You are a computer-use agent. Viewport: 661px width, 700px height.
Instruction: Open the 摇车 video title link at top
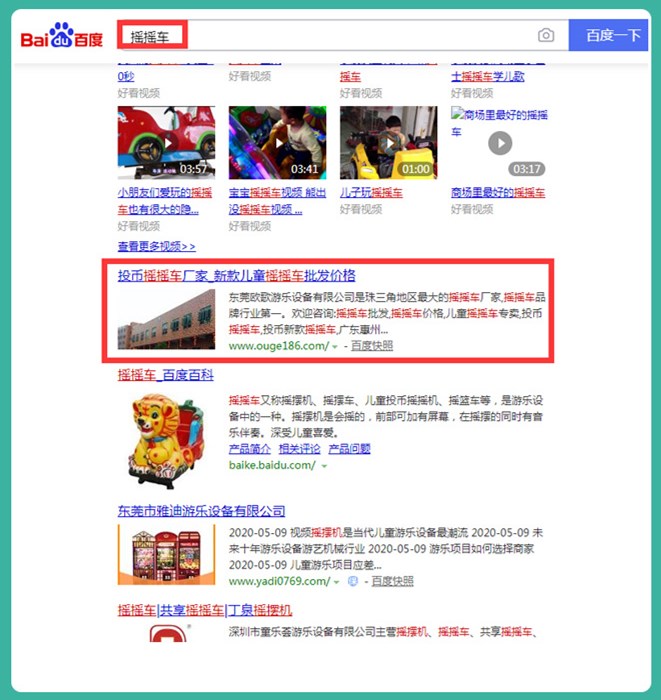[350, 76]
